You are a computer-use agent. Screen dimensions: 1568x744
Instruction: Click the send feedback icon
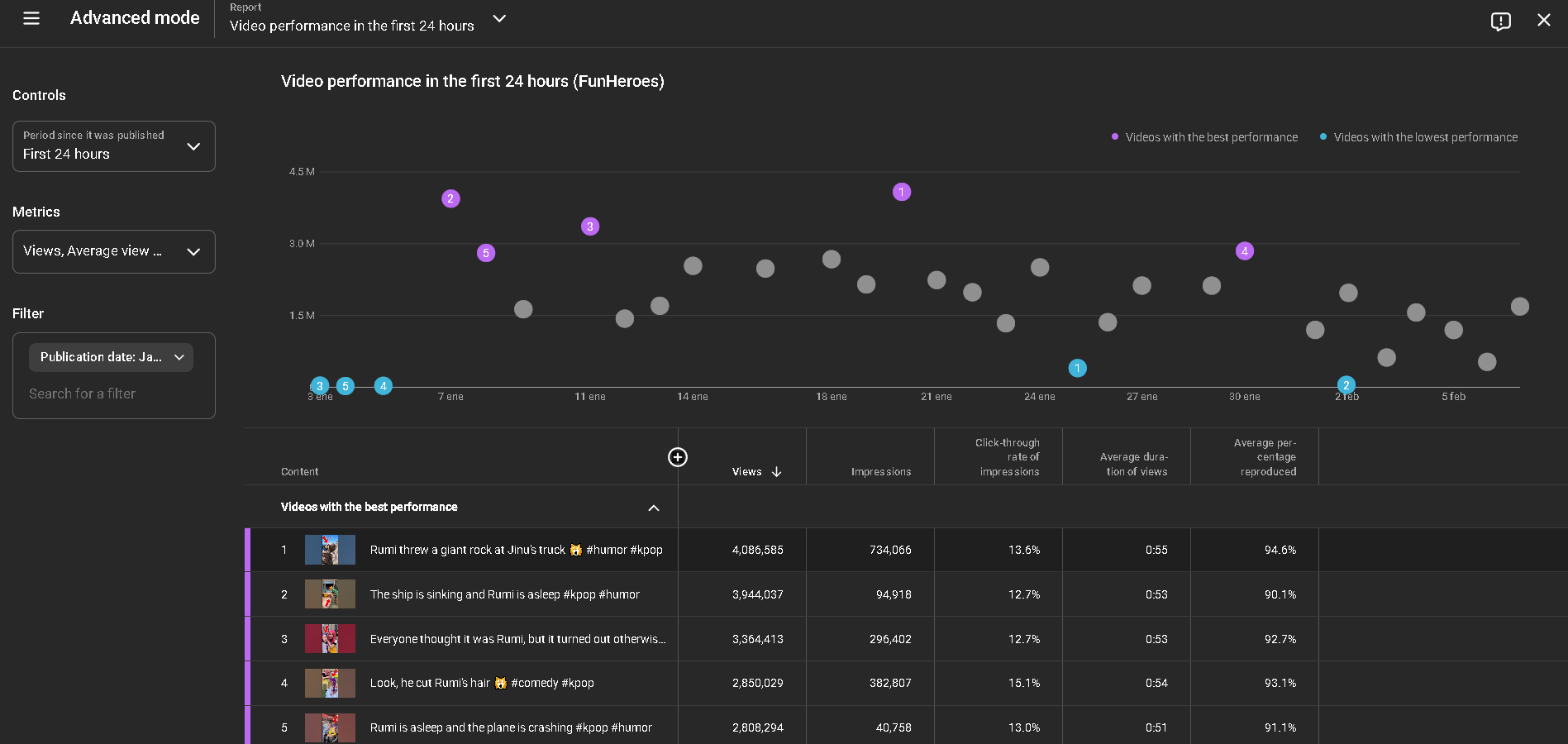pyautogui.click(x=1500, y=21)
